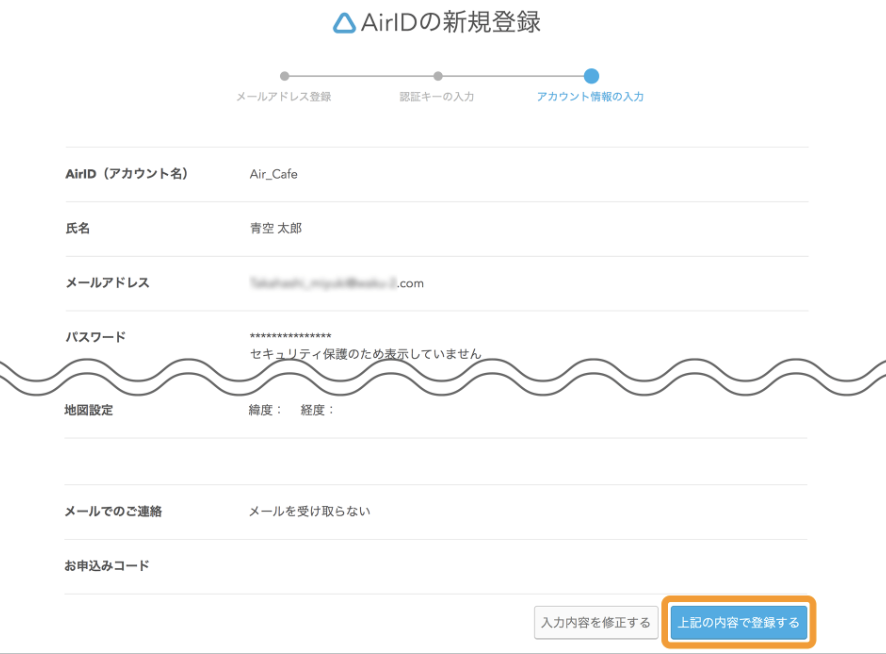Click the 青空 太郎 name value
The height and width of the screenshot is (654, 886).
[276, 228]
